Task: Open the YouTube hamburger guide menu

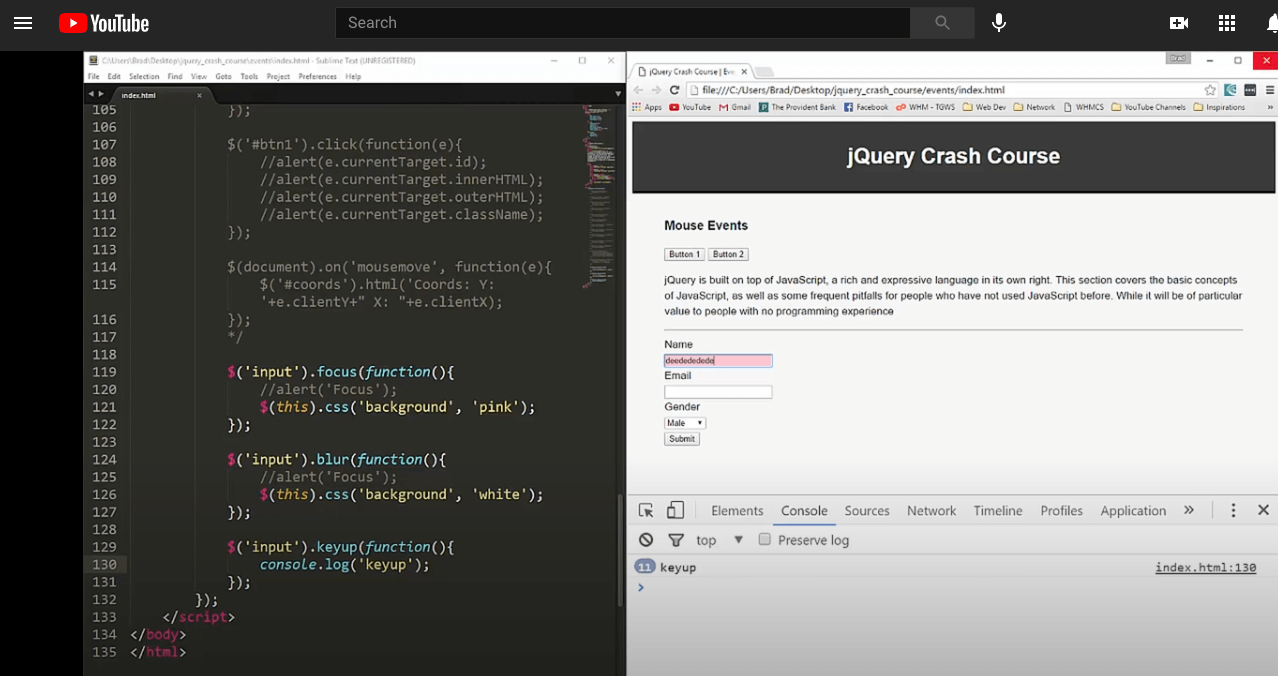Action: coord(23,23)
